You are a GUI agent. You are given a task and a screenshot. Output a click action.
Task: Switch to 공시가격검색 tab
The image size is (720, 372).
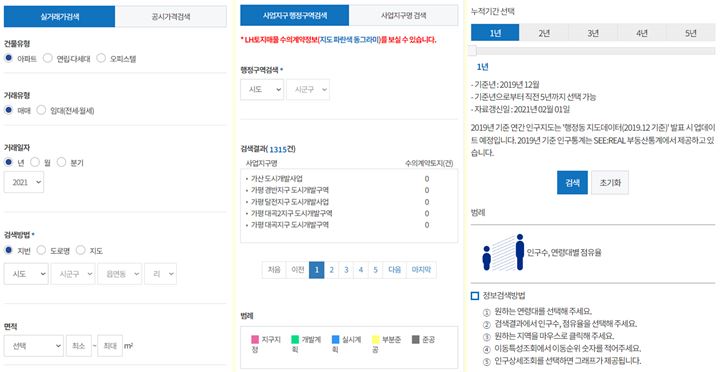coord(171,17)
